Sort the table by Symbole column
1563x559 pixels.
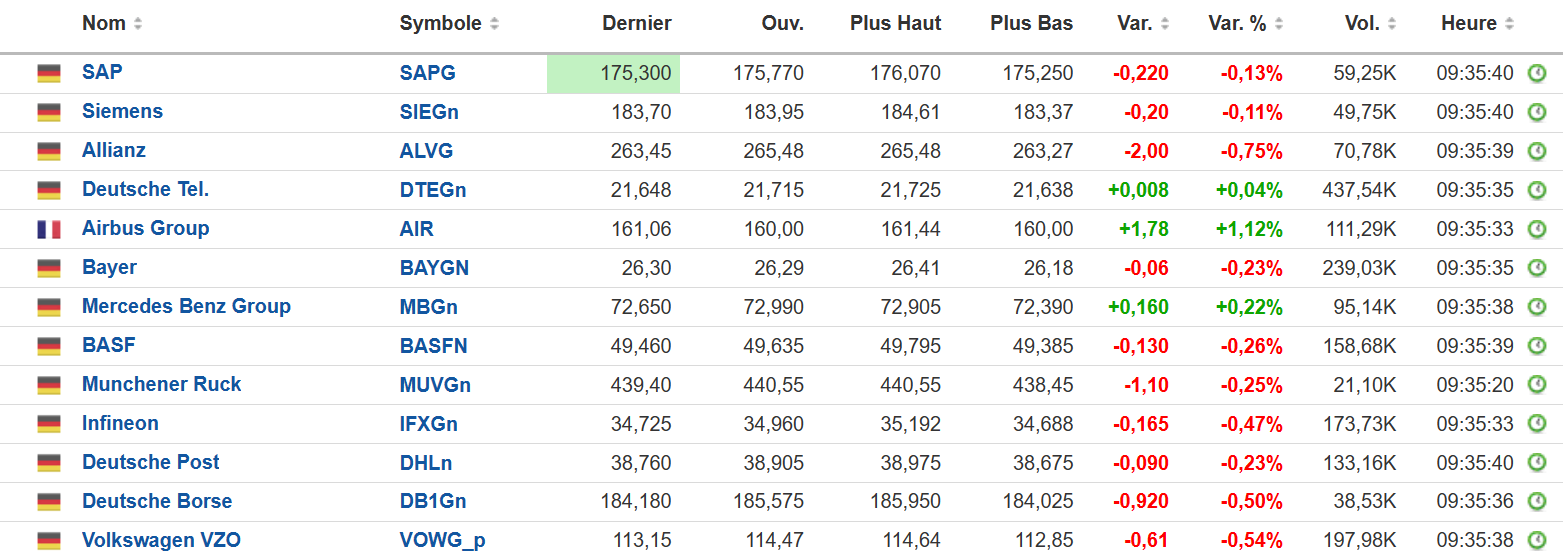449,24
